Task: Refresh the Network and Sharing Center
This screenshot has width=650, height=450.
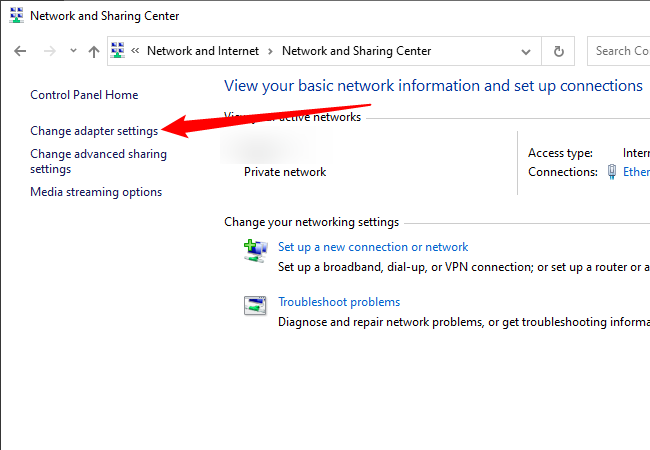Action: pos(558,51)
